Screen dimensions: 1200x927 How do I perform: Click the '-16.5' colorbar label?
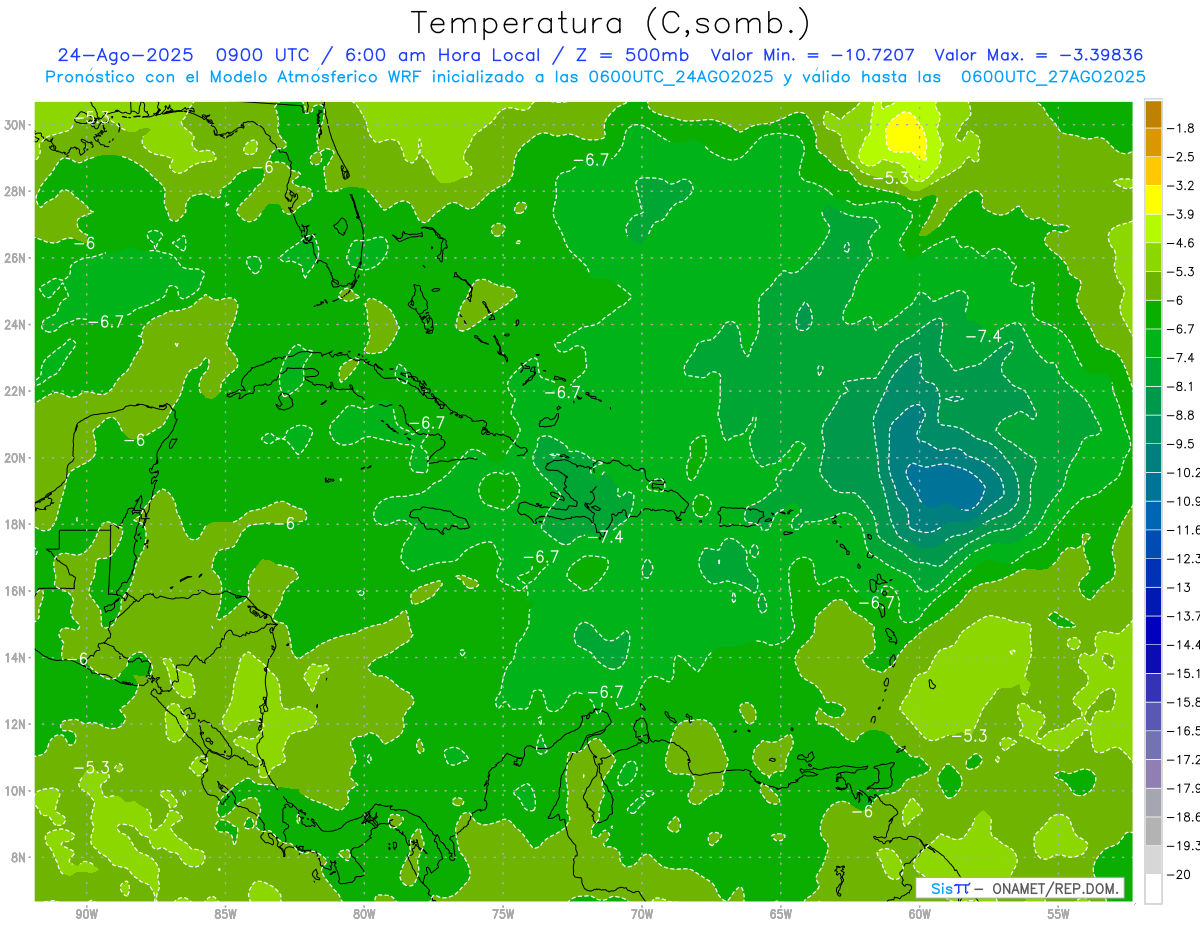1183,730
